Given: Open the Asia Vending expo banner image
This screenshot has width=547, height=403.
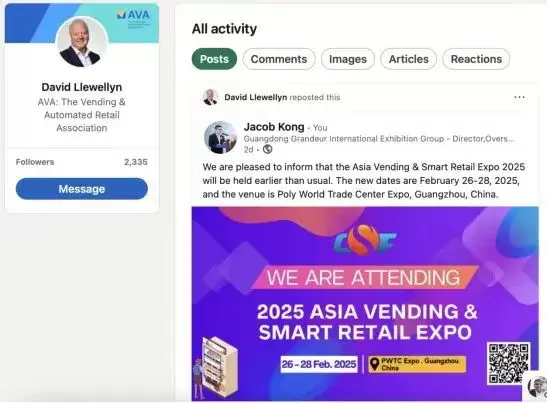Looking at the screenshot, I should tap(365, 304).
